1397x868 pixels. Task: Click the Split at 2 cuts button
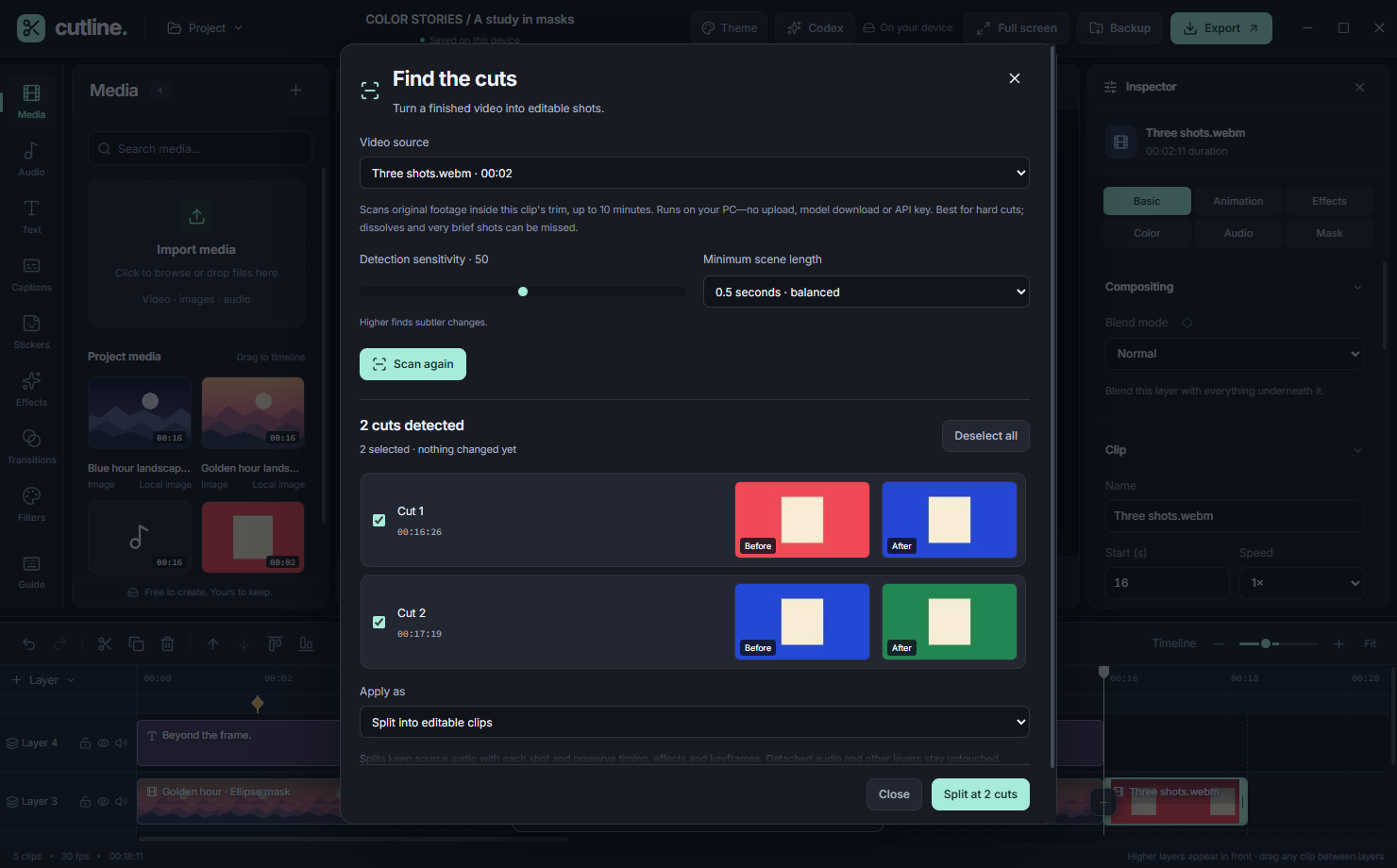(x=980, y=794)
